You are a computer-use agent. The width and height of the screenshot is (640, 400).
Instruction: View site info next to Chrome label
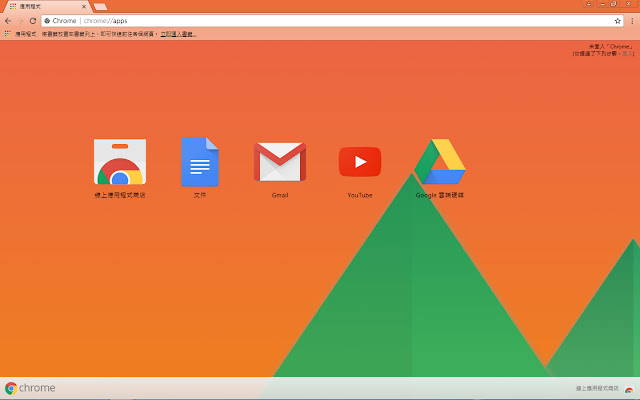pyautogui.click(x=47, y=21)
